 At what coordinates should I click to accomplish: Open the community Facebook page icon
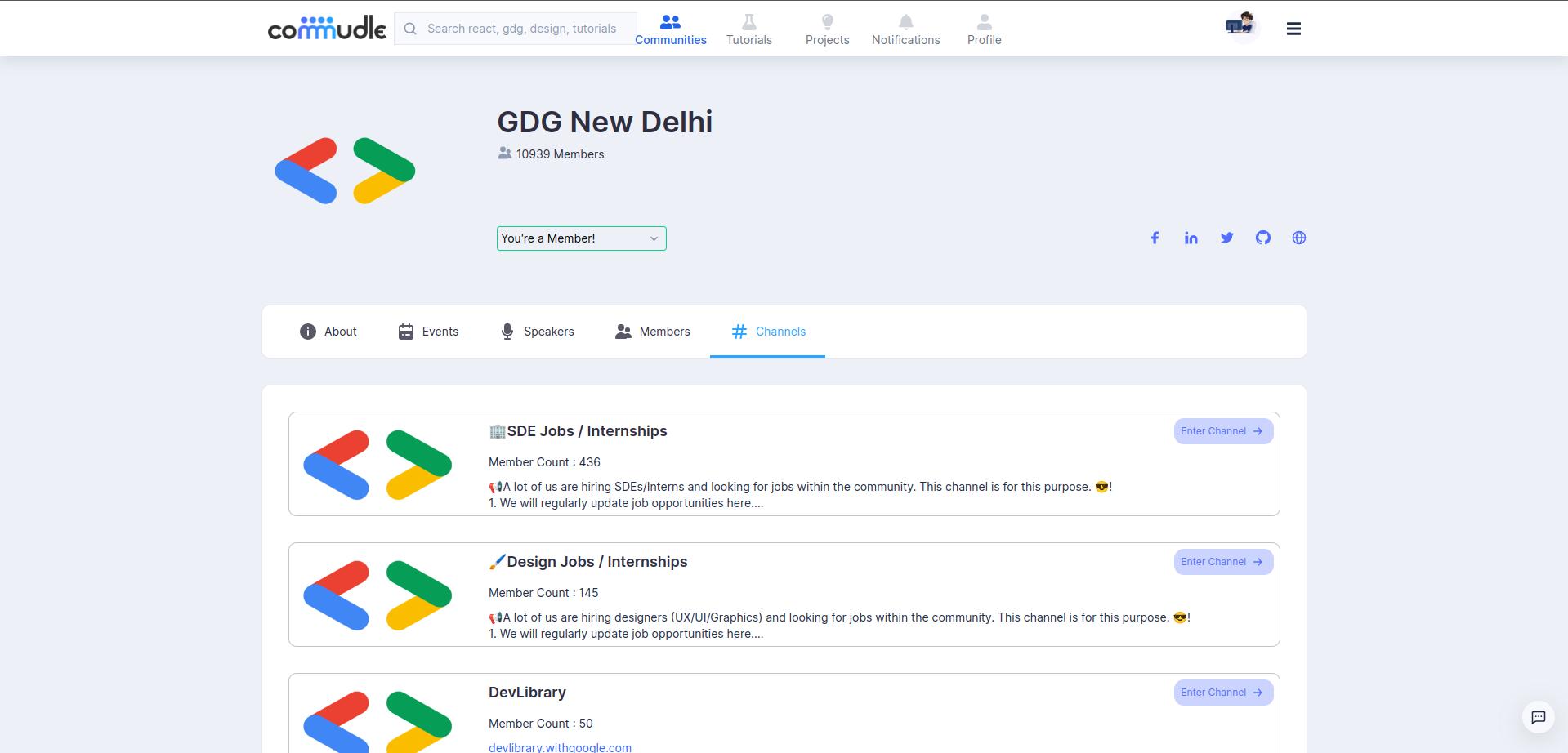(x=1155, y=238)
